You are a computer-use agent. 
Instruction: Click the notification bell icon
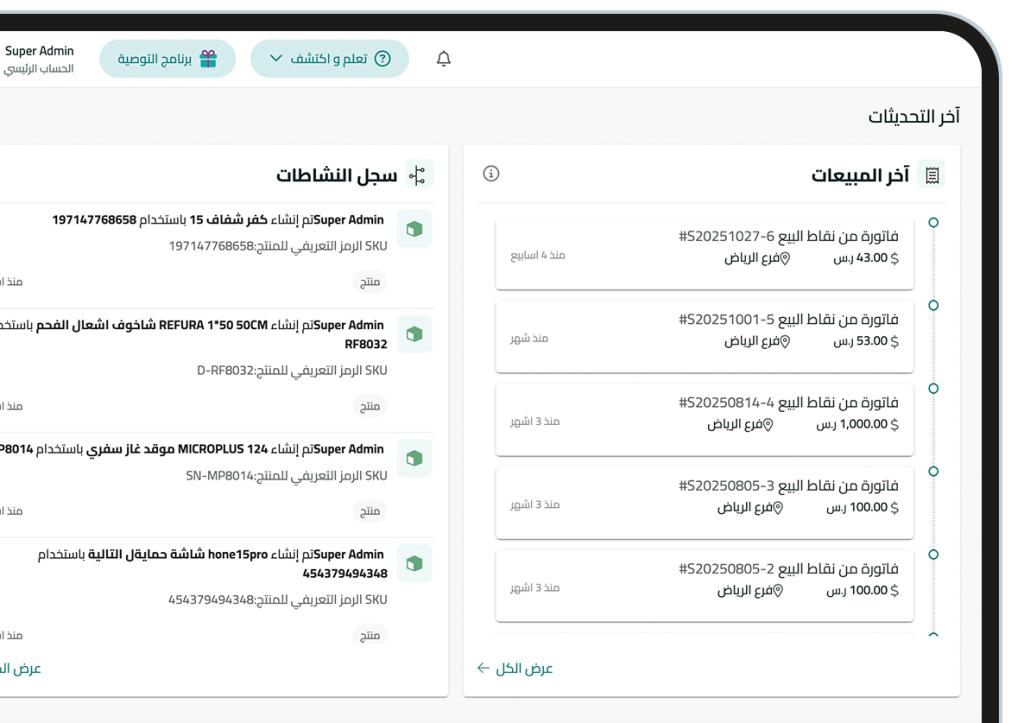point(442,58)
